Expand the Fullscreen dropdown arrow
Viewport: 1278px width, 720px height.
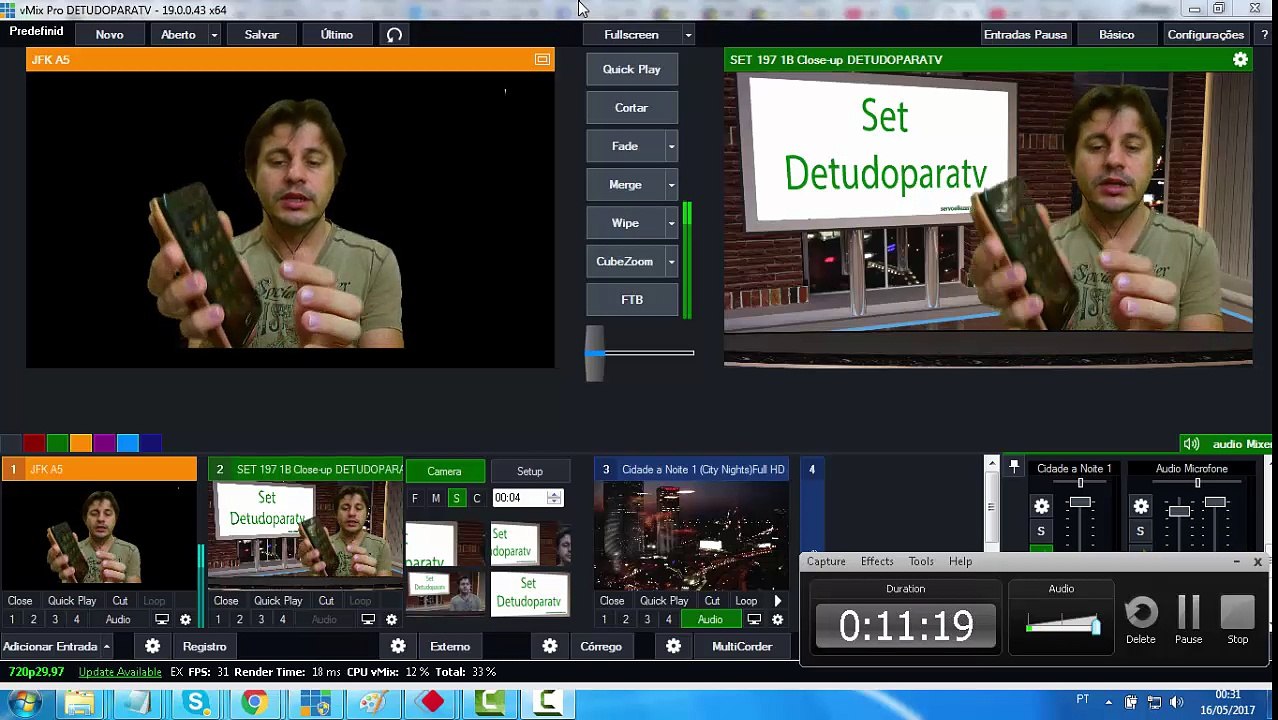(x=688, y=35)
